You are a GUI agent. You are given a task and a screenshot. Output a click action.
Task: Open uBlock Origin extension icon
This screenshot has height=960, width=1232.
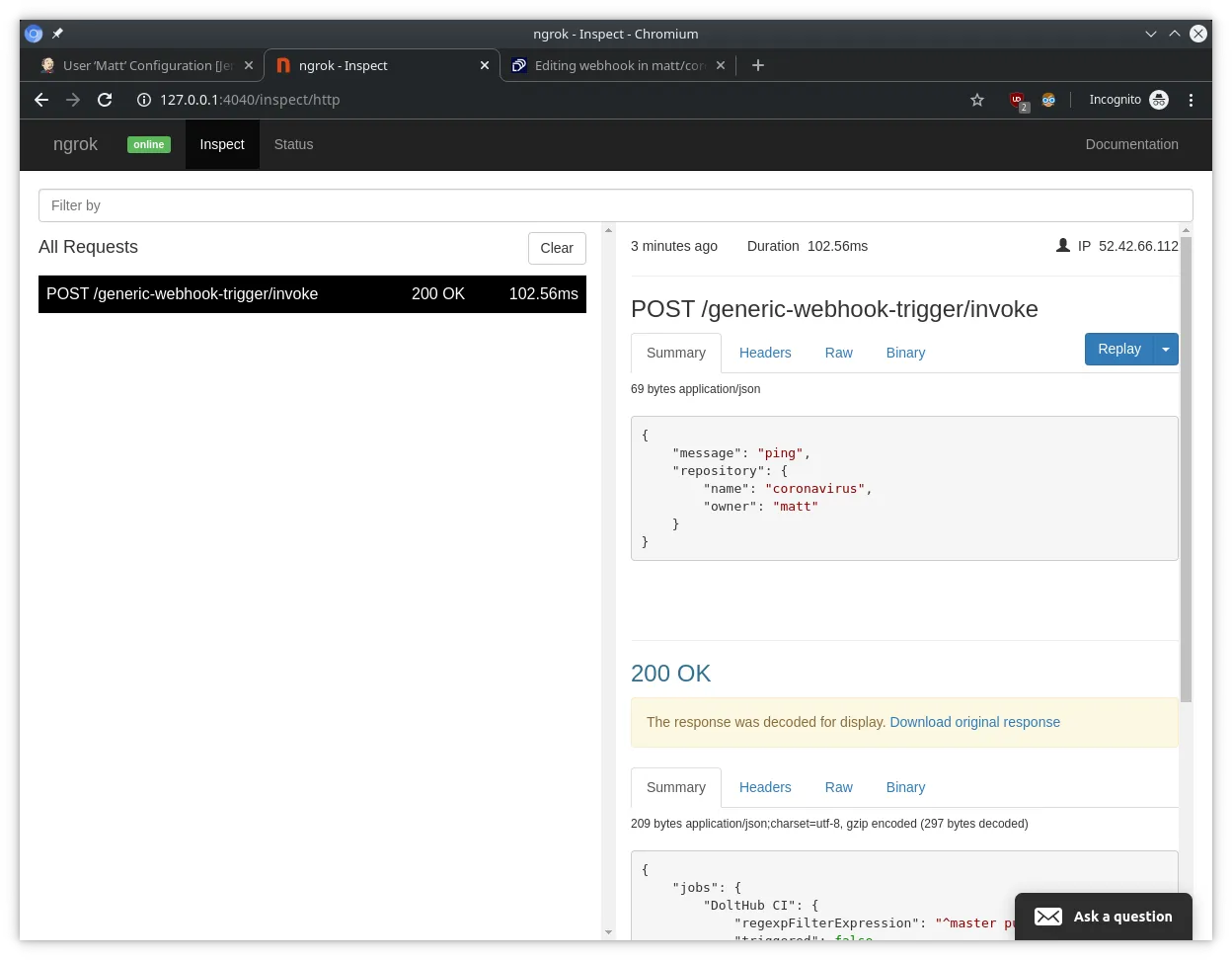[1018, 100]
